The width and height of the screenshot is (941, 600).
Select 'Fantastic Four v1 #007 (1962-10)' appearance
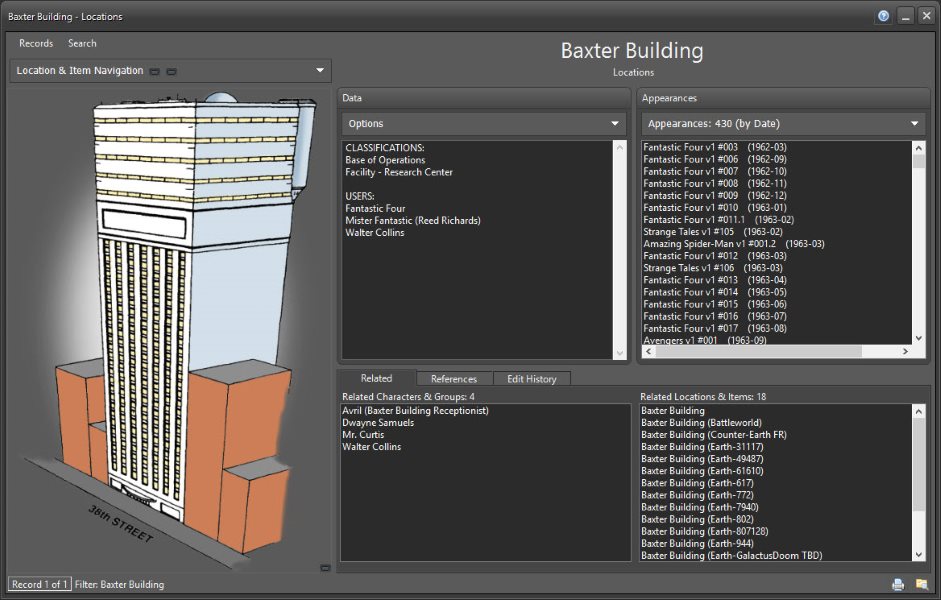(715, 171)
